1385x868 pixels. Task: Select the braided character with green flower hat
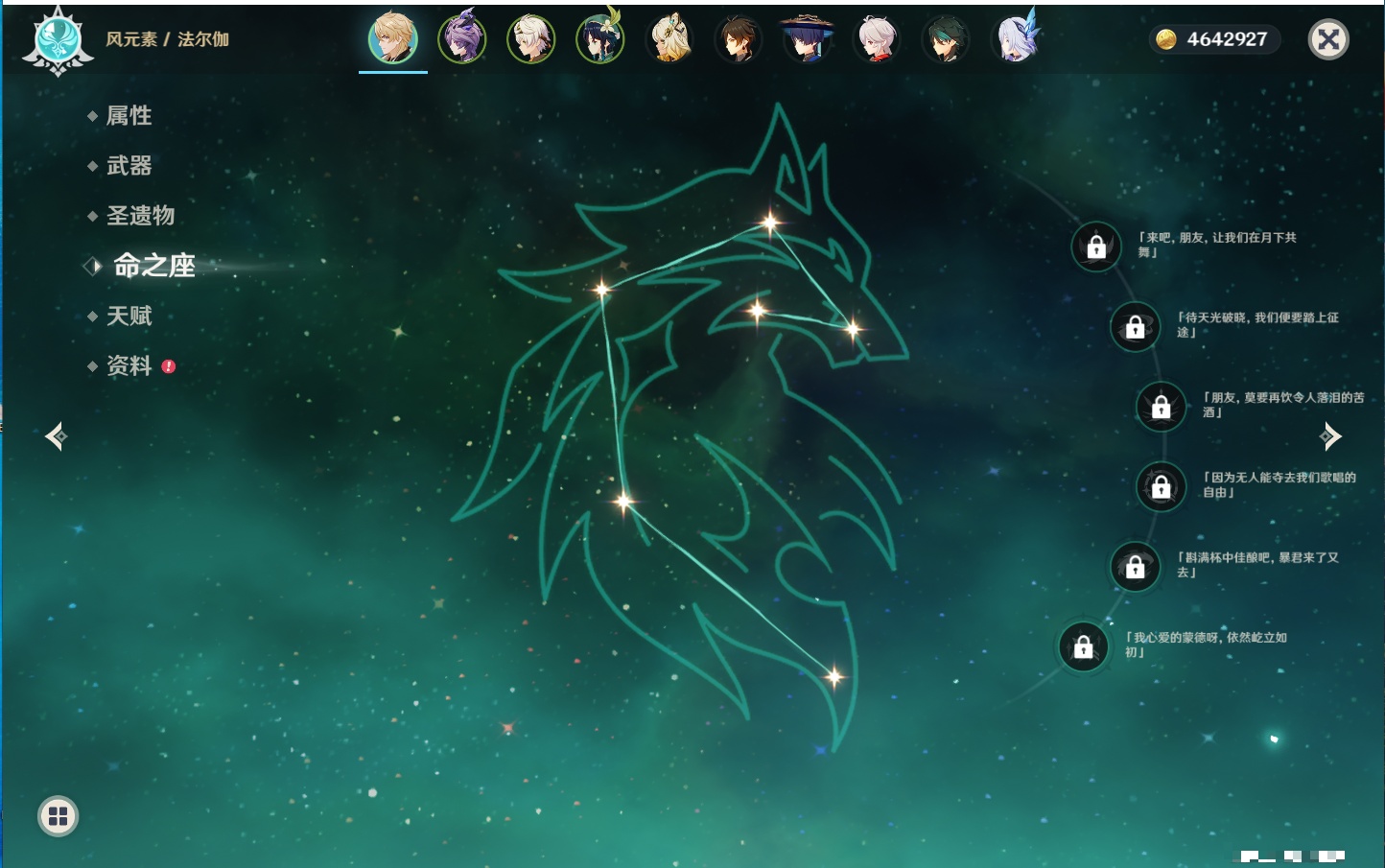click(600, 38)
